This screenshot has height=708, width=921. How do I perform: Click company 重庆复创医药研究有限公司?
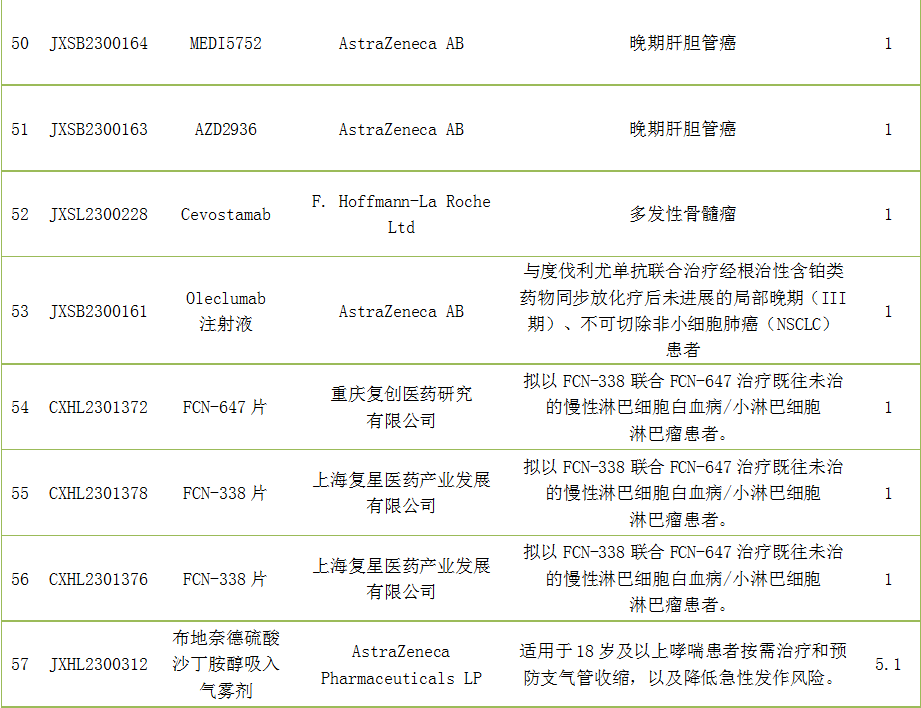401,407
